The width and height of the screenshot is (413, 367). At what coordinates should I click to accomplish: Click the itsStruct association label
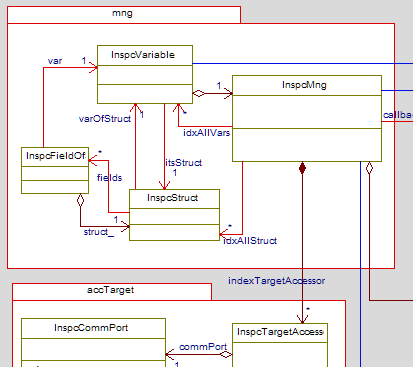coord(184,163)
